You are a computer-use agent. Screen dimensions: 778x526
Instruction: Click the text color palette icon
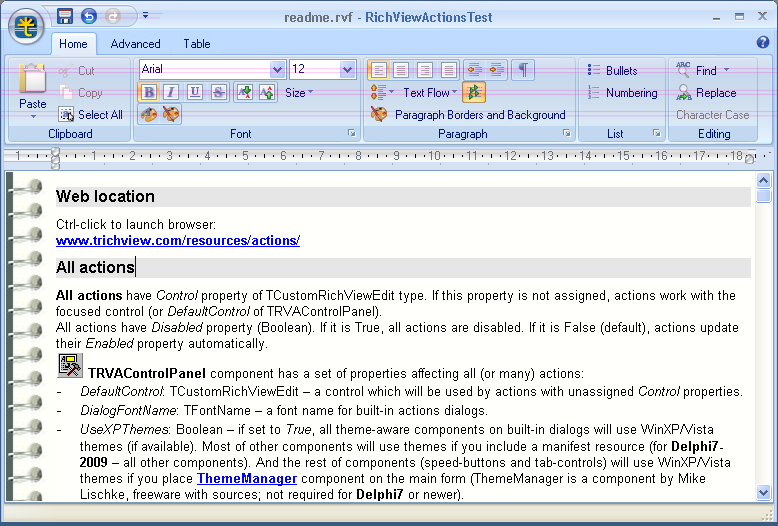click(x=148, y=114)
